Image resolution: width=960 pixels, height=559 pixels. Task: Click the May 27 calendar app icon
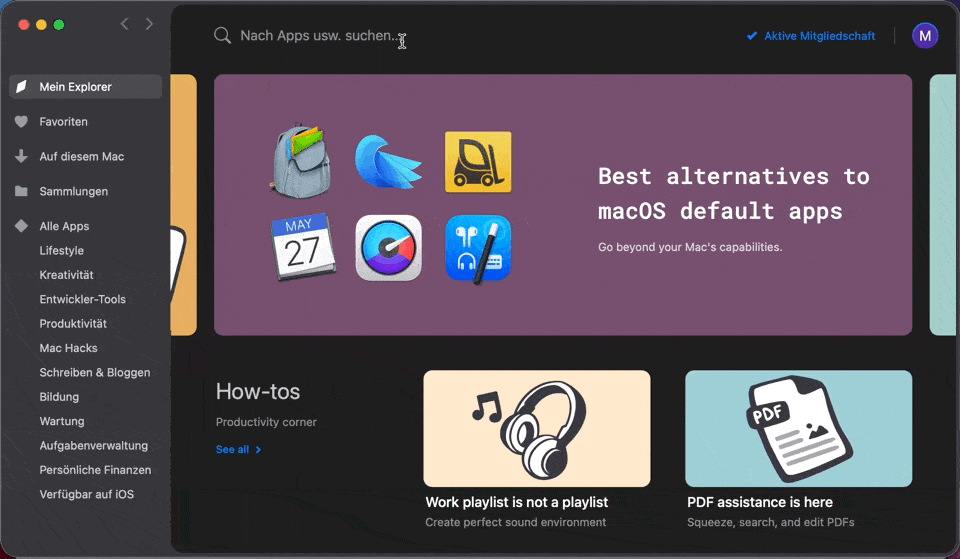pyautogui.click(x=303, y=247)
